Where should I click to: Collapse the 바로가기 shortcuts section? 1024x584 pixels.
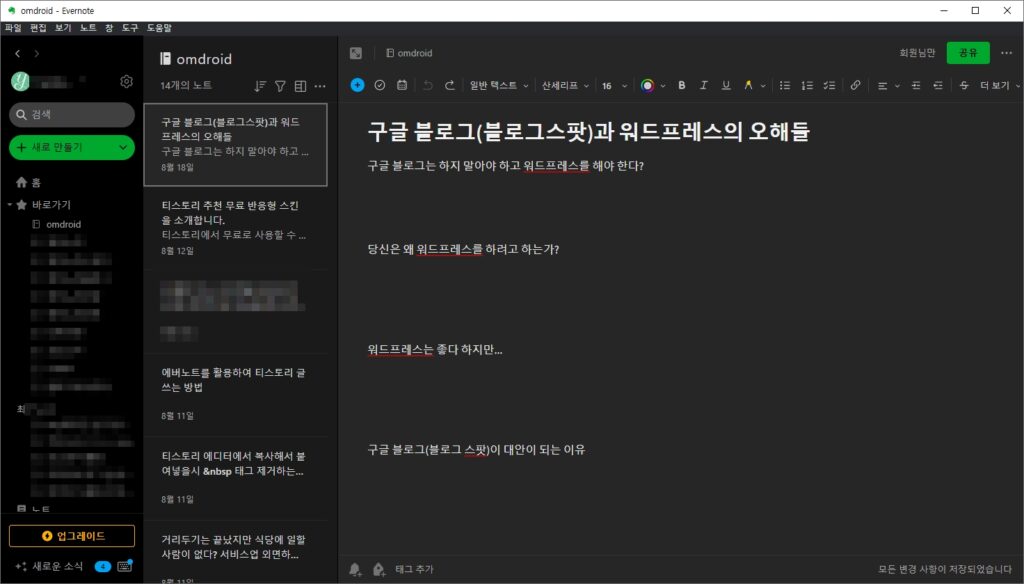point(10,204)
